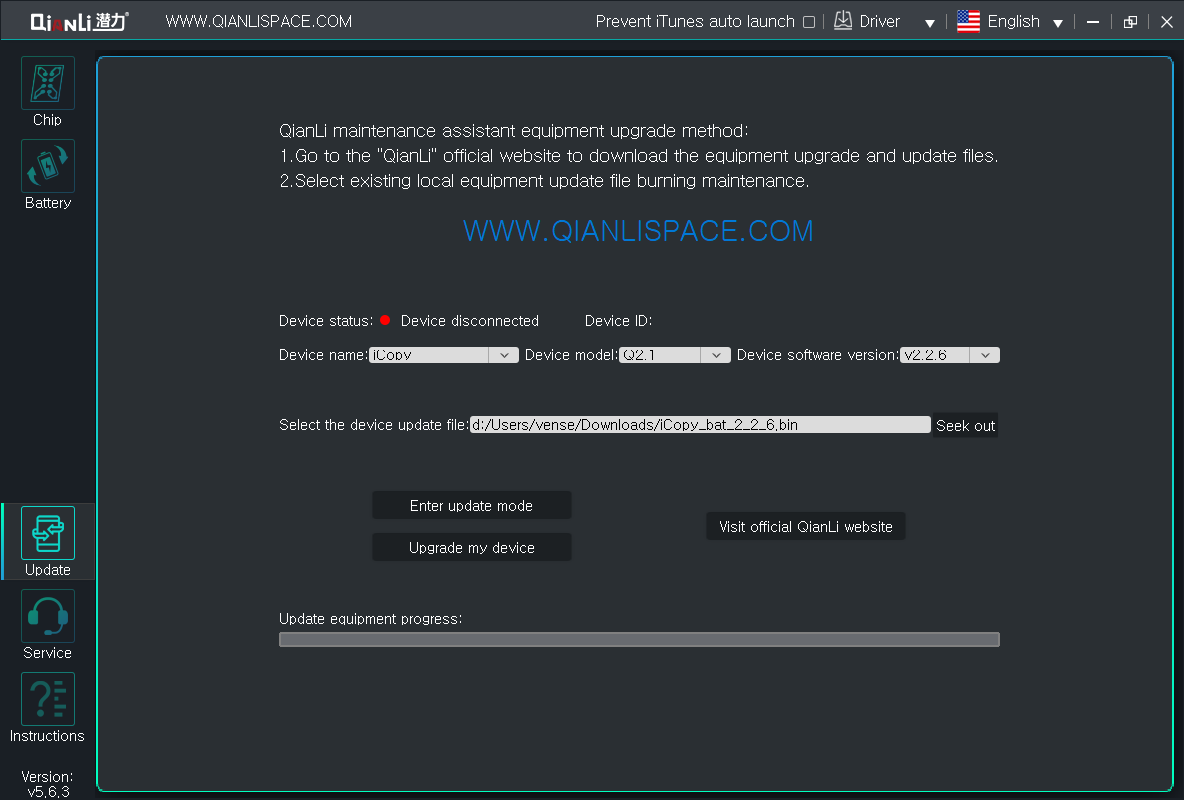
Task: Click the Seek out button
Action: [x=965, y=425]
